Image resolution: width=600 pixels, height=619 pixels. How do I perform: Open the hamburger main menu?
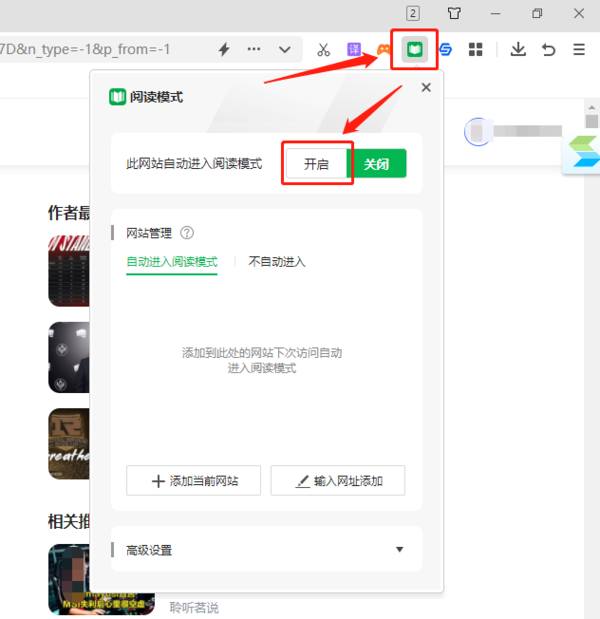pos(579,49)
